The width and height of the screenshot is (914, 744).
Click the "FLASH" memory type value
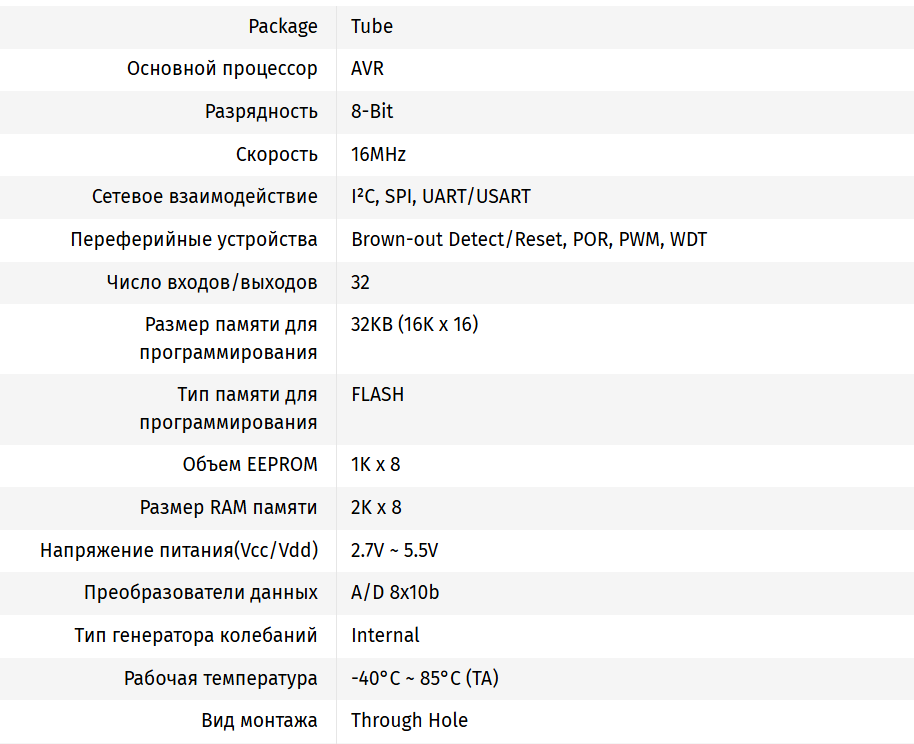coord(377,394)
